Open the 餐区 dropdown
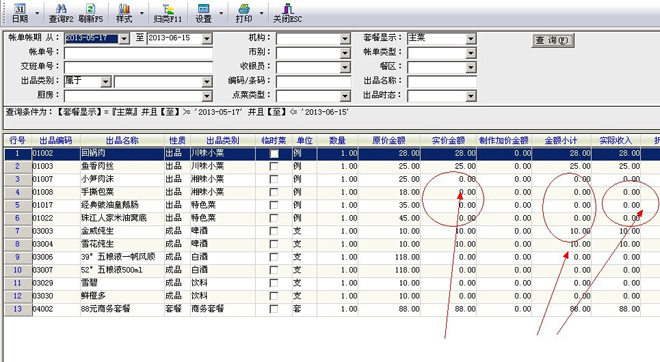The image size is (660, 362). [471, 67]
